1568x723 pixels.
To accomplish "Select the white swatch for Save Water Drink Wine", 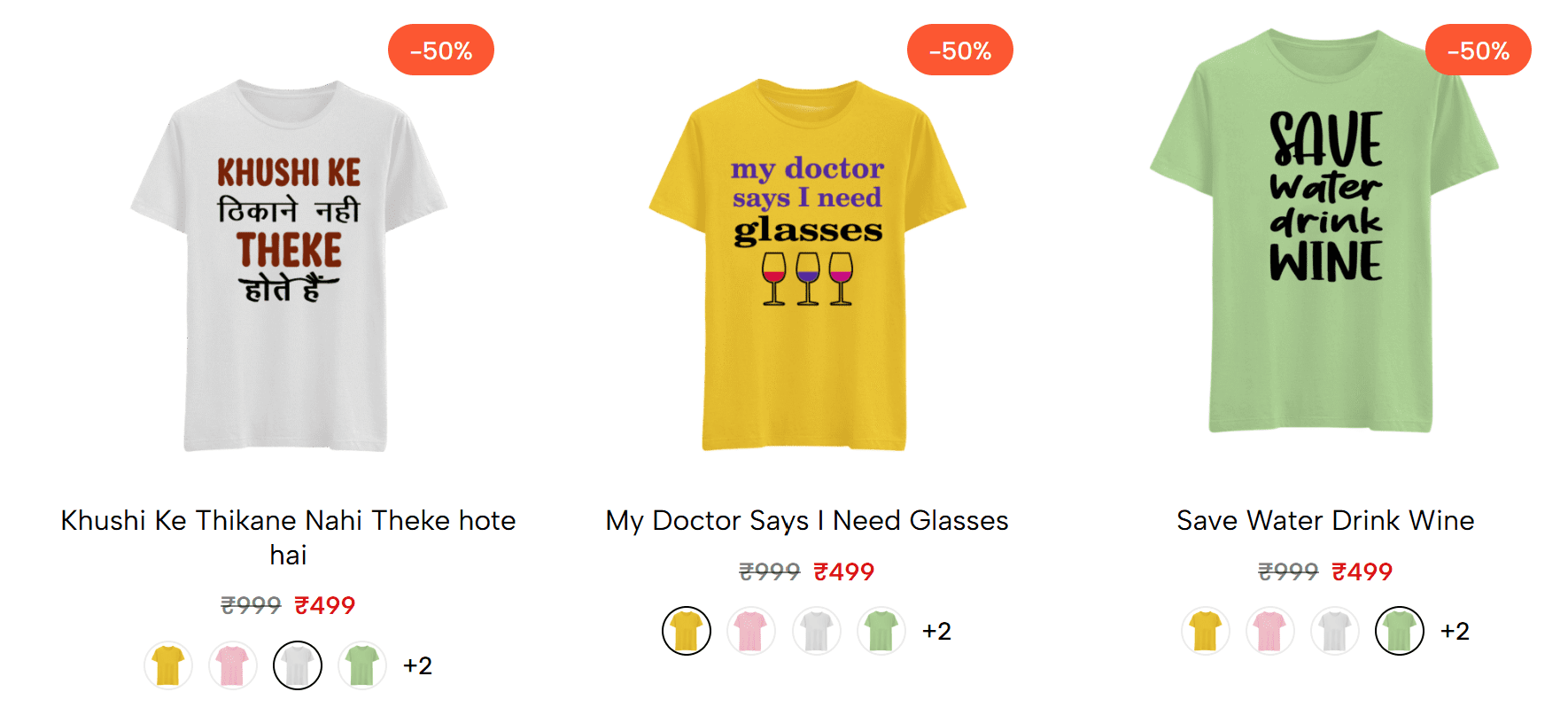I will 1334,631.
